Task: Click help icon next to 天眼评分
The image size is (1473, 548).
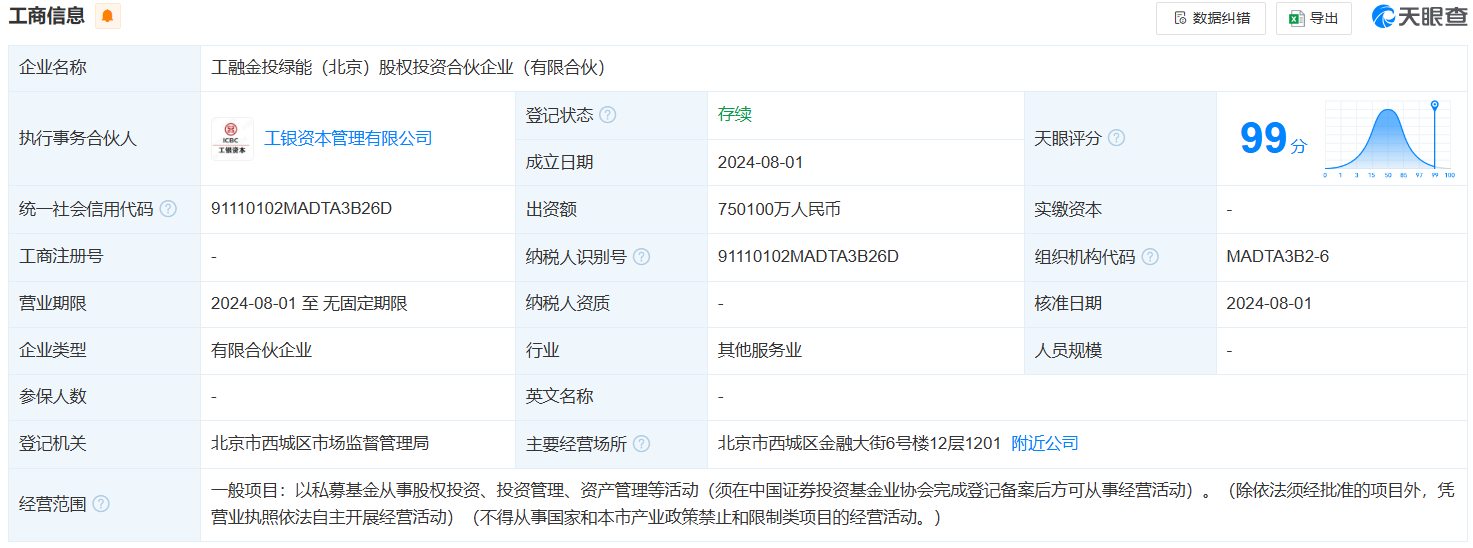Action: click(1116, 138)
